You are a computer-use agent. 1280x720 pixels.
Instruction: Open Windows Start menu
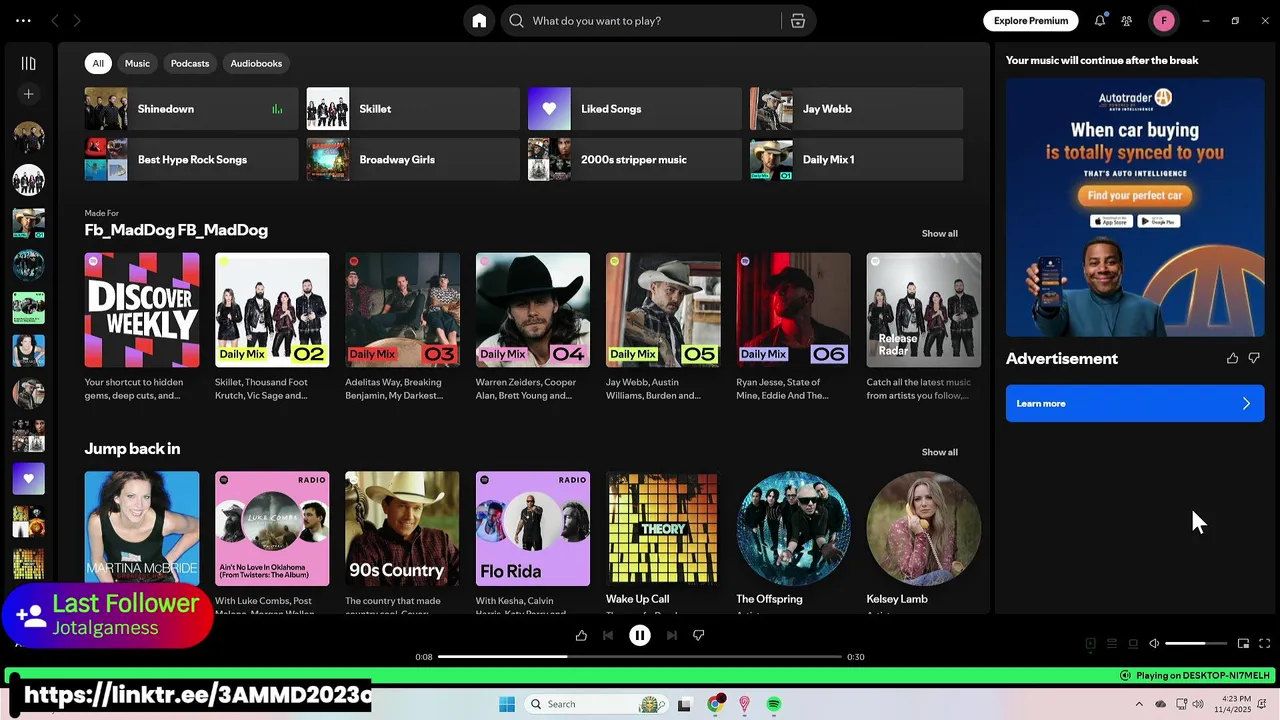point(507,704)
